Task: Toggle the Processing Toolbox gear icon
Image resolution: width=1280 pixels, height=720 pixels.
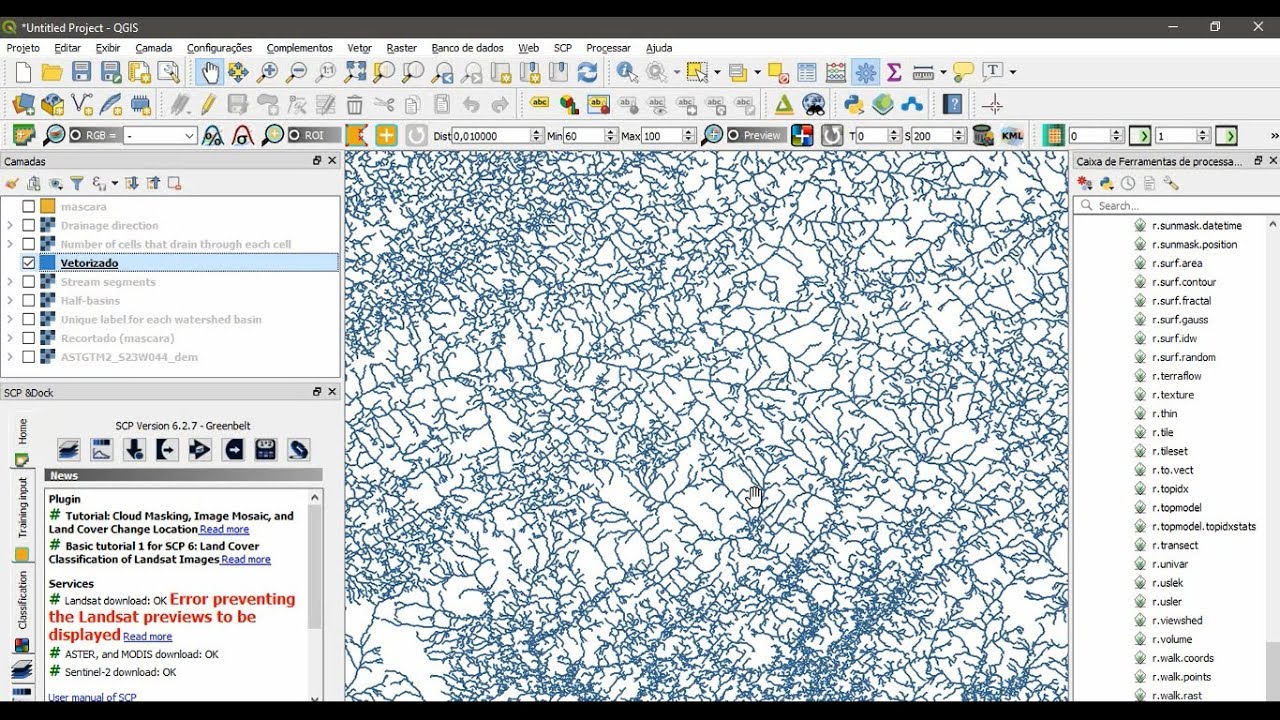Action: click(866, 72)
